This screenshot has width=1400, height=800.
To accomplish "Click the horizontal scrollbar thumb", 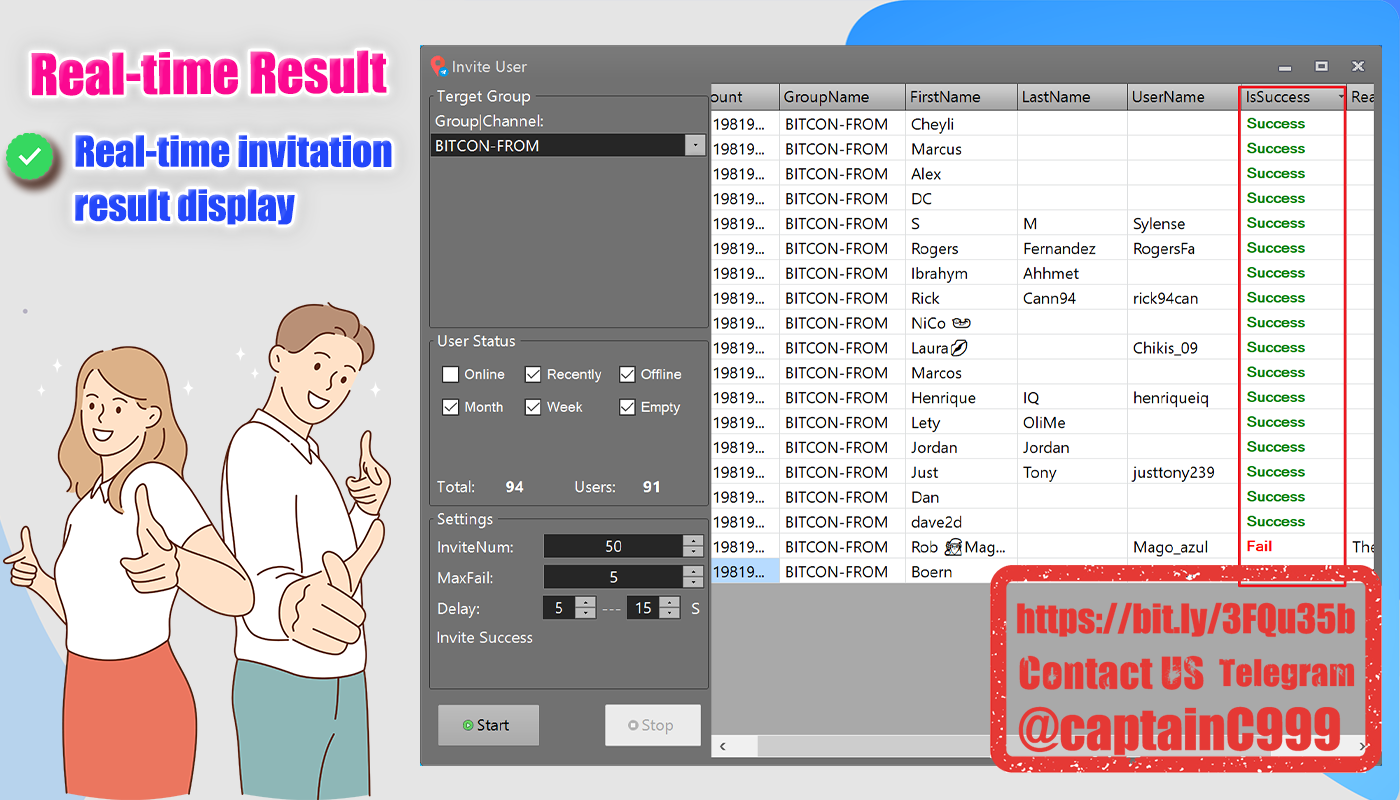I will [875, 746].
